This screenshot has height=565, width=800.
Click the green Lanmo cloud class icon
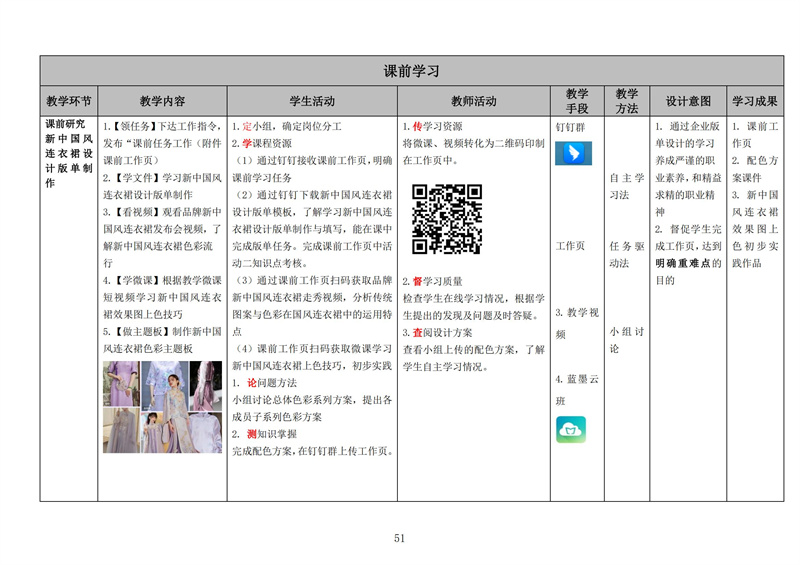[571, 429]
